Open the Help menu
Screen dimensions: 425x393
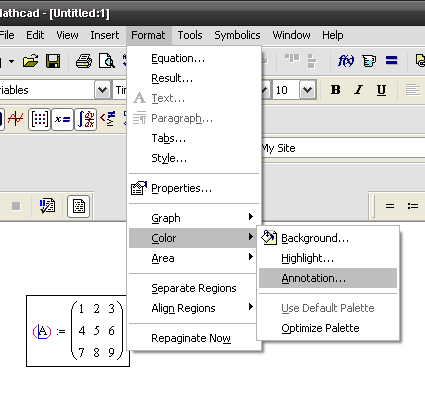(332, 35)
